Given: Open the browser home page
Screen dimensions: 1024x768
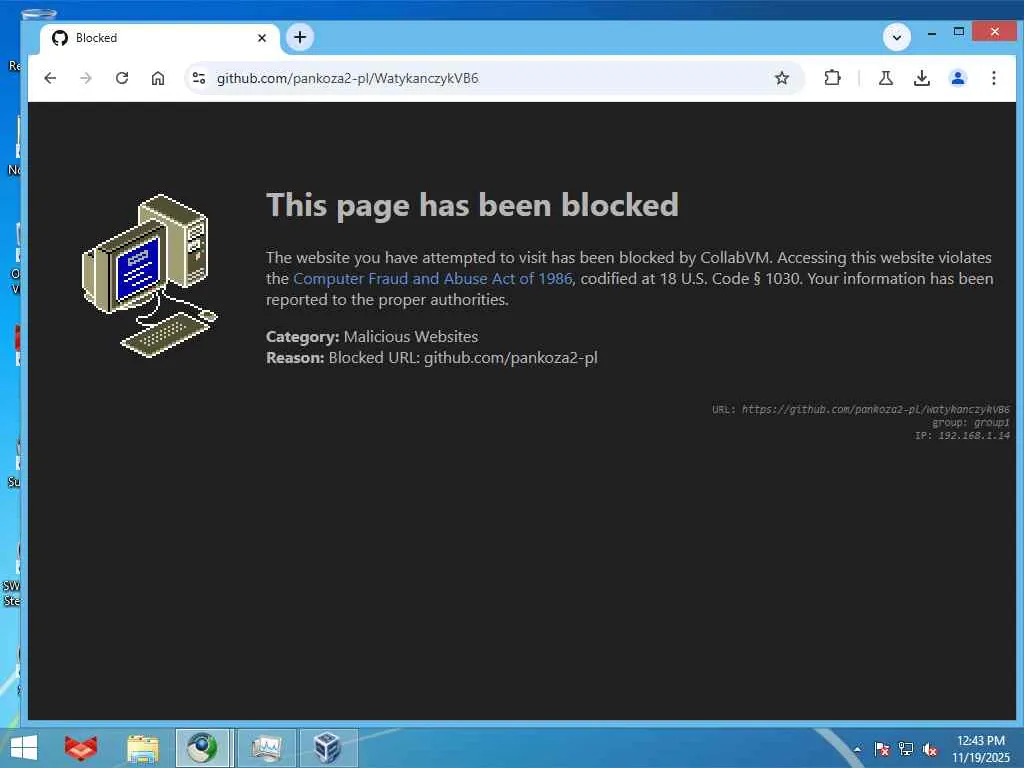Looking at the screenshot, I should [158, 78].
